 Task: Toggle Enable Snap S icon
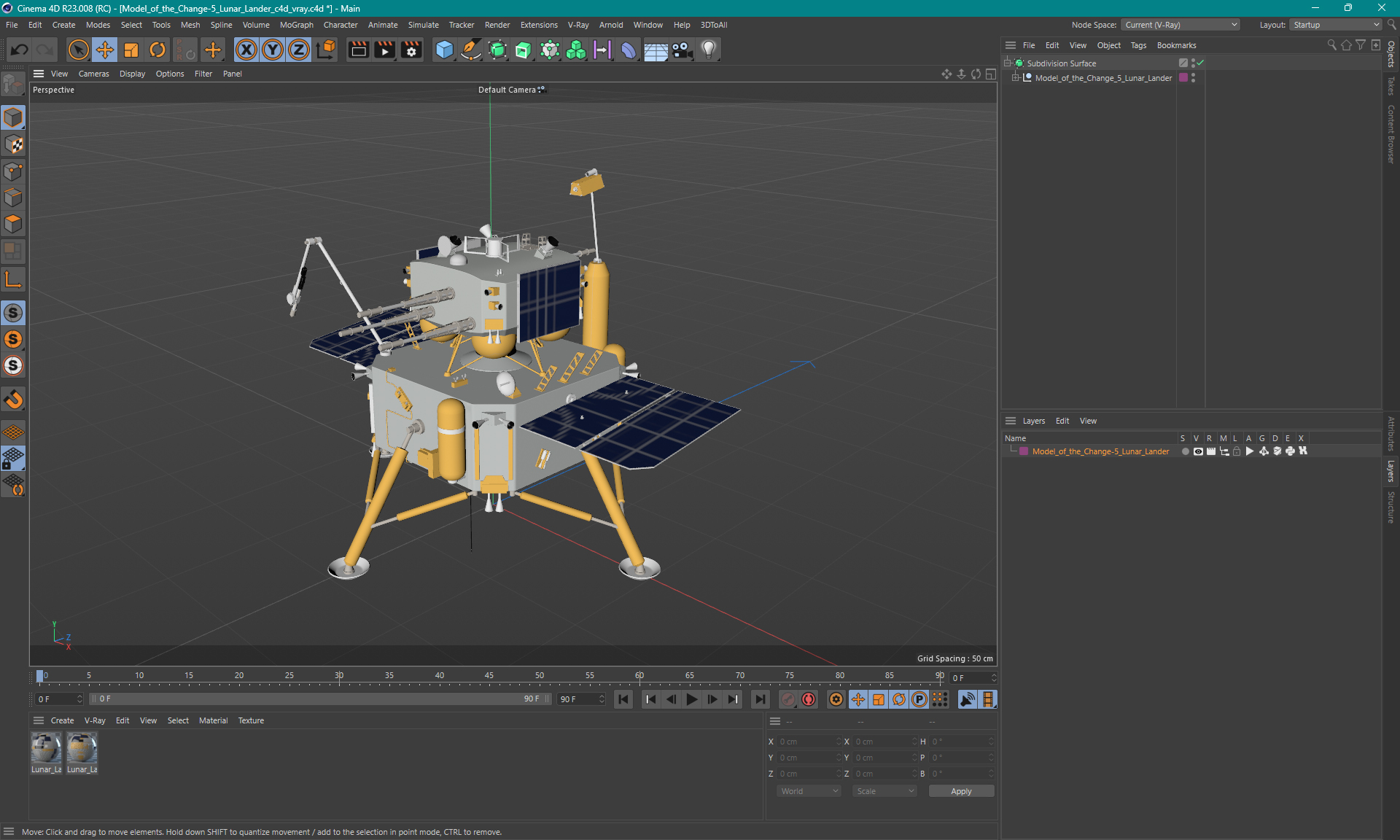[13, 313]
